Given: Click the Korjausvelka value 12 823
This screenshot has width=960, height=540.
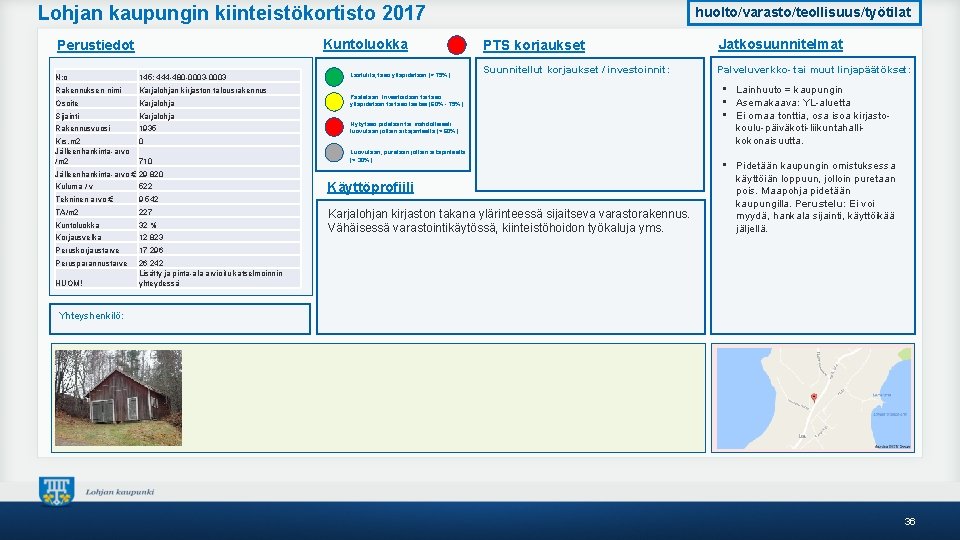Looking at the screenshot, I should 151,237.
